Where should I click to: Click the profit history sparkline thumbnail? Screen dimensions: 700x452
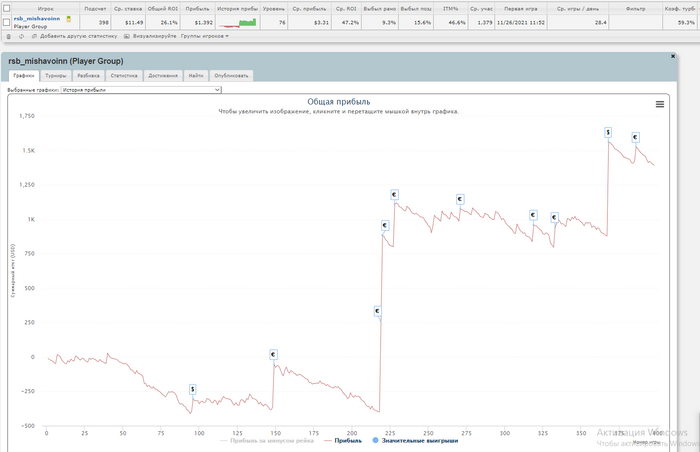pos(236,21)
